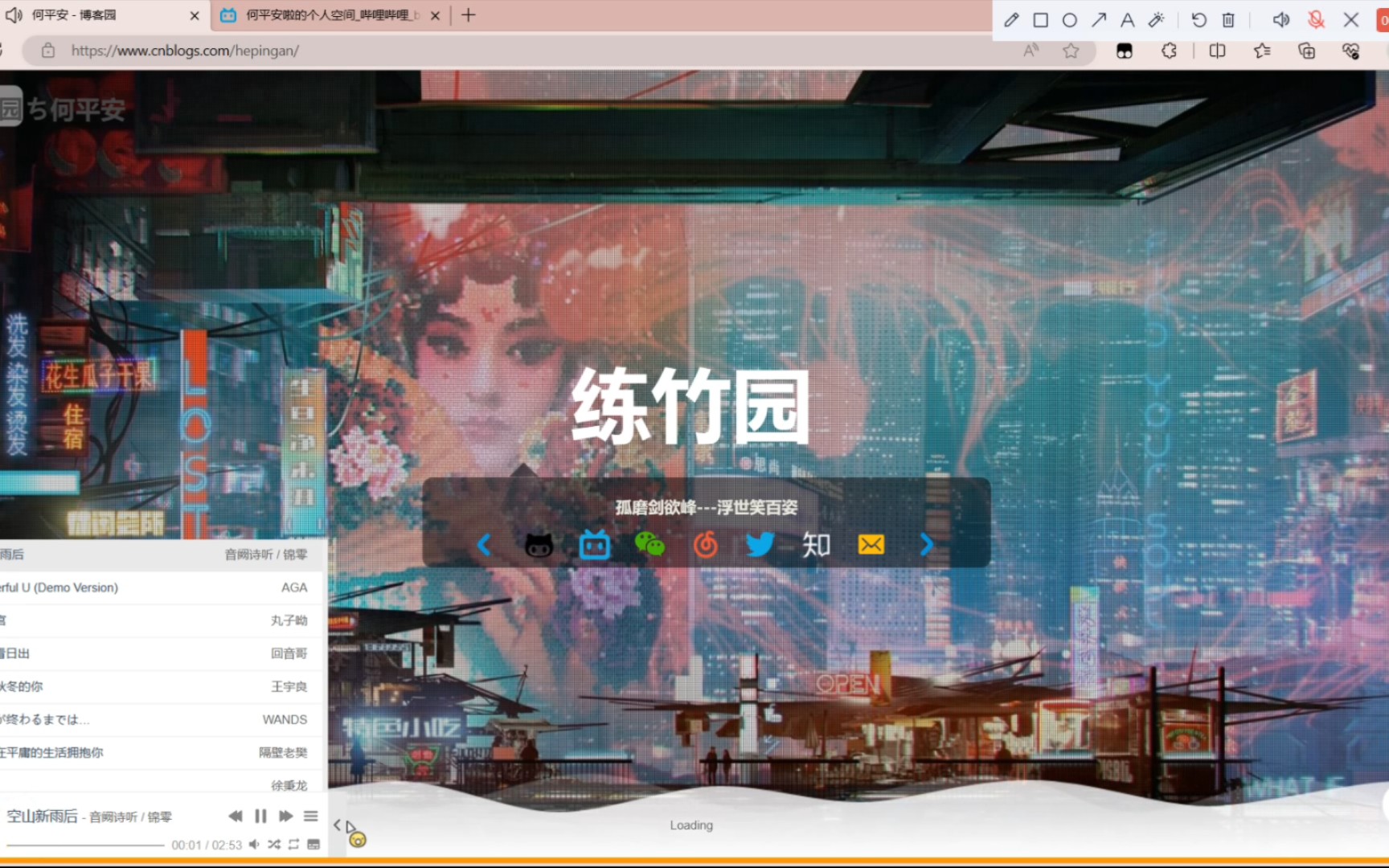Image resolution: width=1389 pixels, height=868 pixels.
Task: Skip to next track in music player
Action: (285, 816)
